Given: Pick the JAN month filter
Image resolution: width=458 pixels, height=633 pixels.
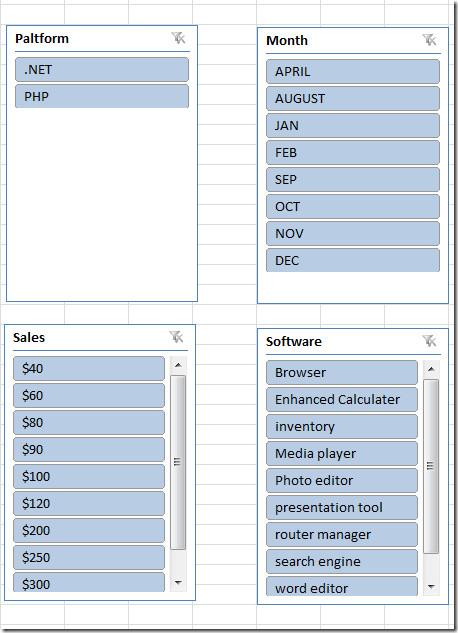Looking at the screenshot, I should pos(353,125).
